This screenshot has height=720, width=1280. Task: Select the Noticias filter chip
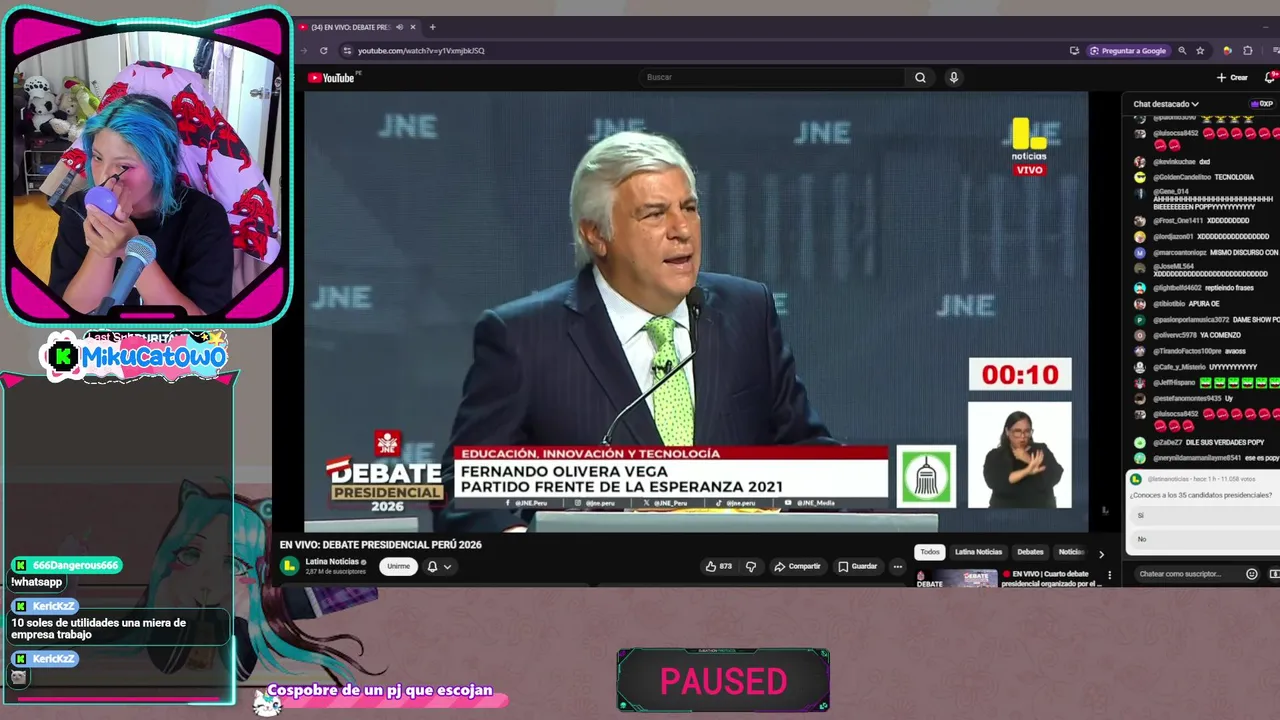click(1071, 552)
